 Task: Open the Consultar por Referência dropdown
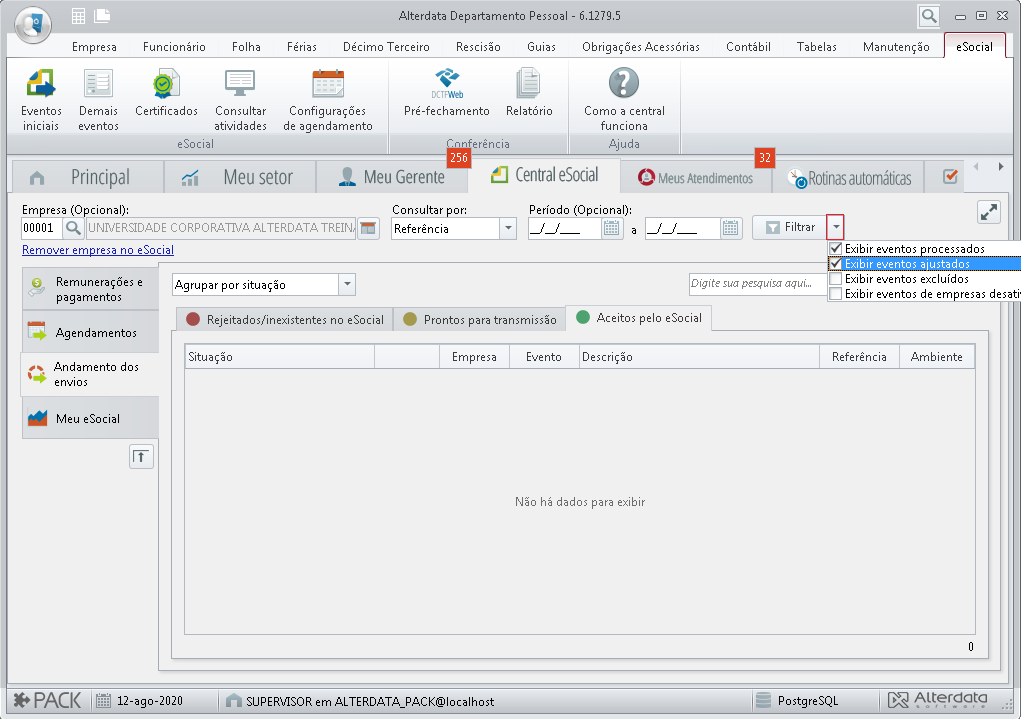(508, 229)
